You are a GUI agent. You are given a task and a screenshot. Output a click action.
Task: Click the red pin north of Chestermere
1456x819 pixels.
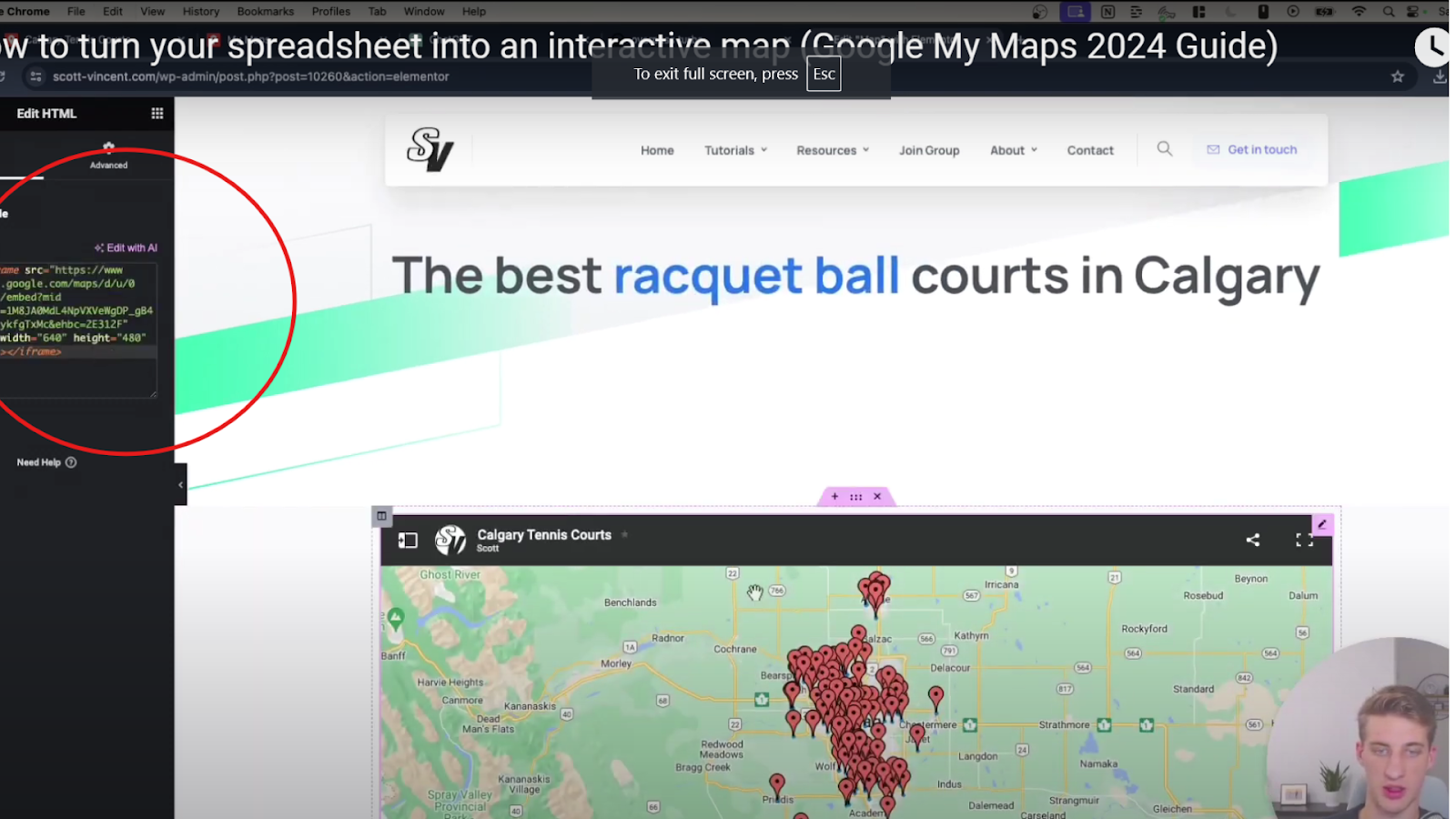935,698
